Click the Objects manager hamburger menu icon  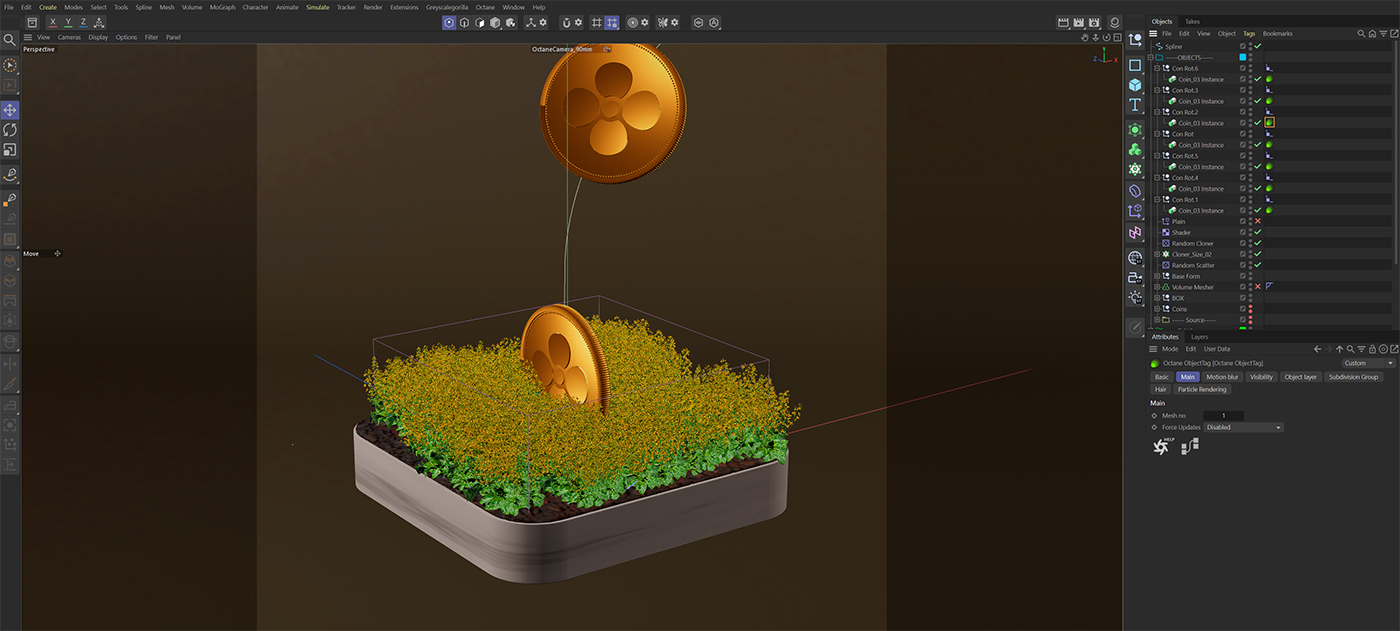click(x=1153, y=33)
